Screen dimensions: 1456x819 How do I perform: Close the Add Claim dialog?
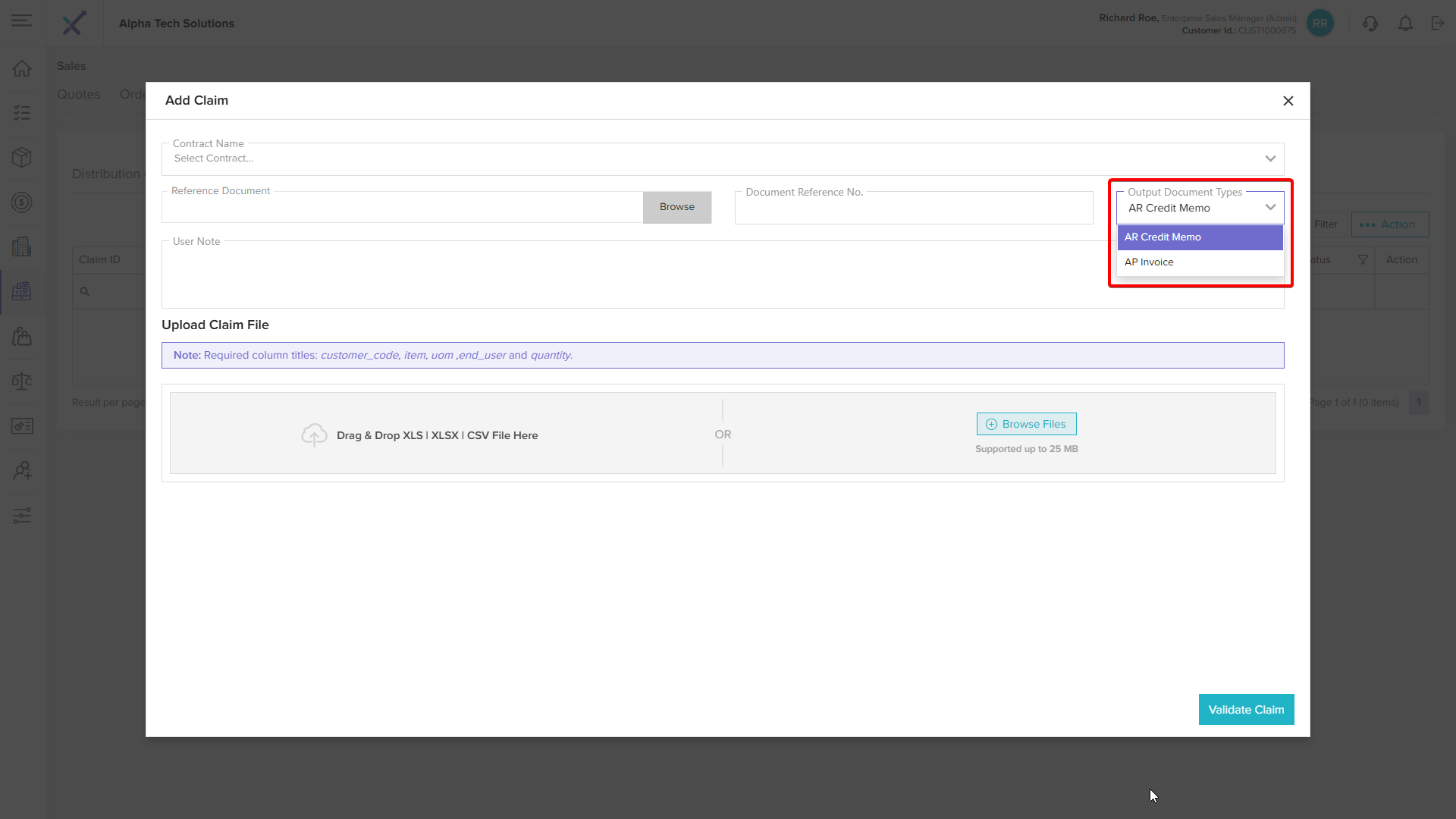pos(1288,101)
